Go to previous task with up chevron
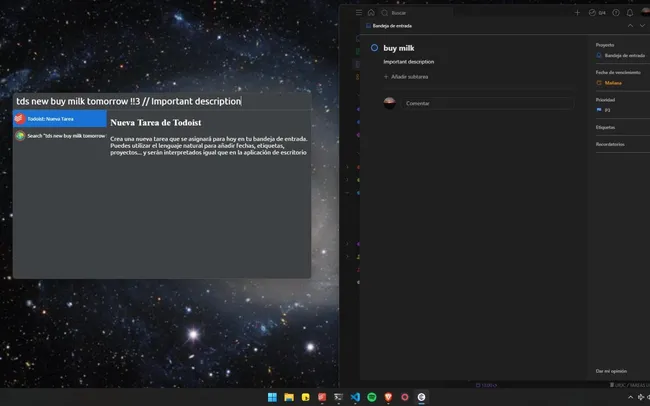650x406 pixels. coord(630,26)
